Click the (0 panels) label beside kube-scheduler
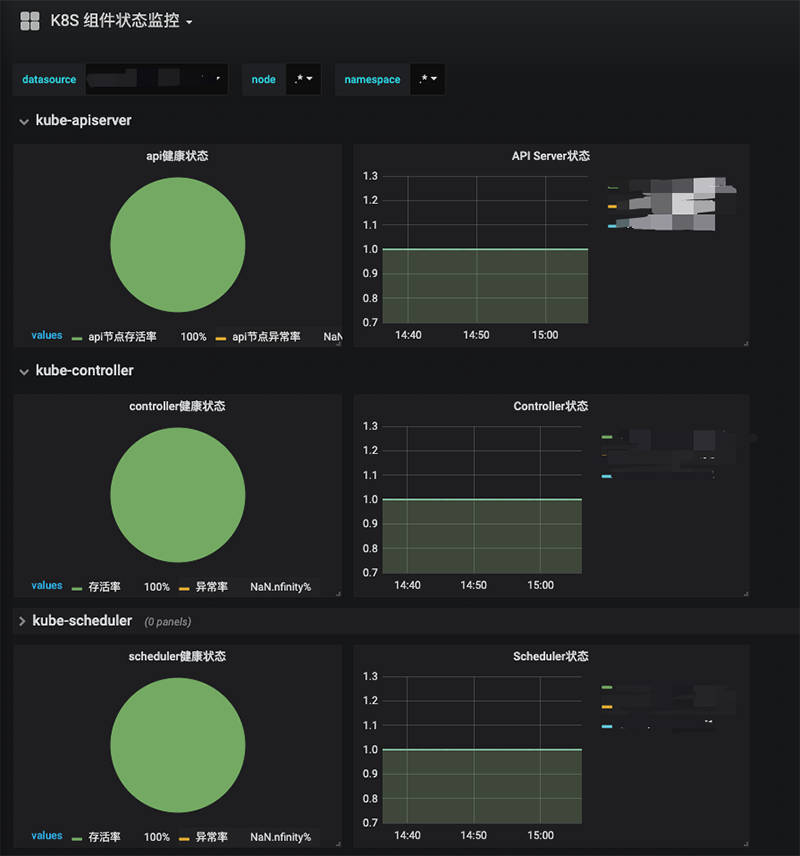 pyautogui.click(x=168, y=622)
